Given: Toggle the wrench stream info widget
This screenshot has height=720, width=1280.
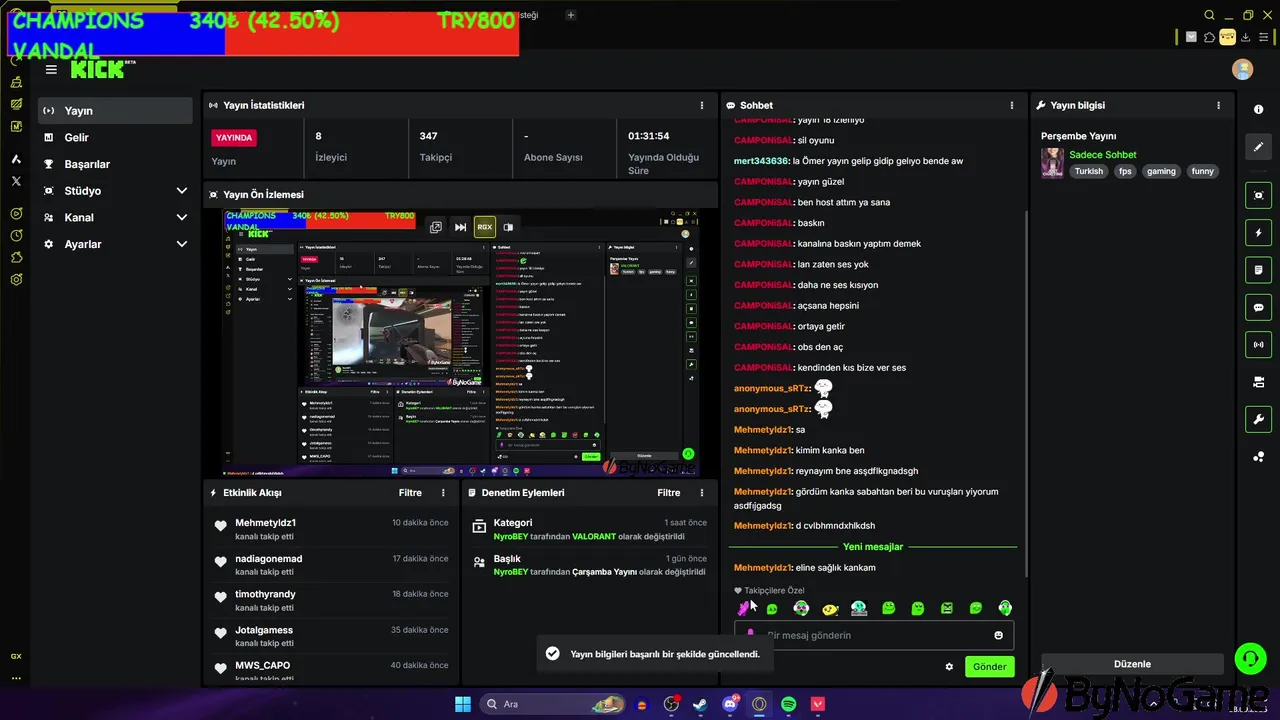Looking at the screenshot, I should pyautogui.click(x=1258, y=419).
